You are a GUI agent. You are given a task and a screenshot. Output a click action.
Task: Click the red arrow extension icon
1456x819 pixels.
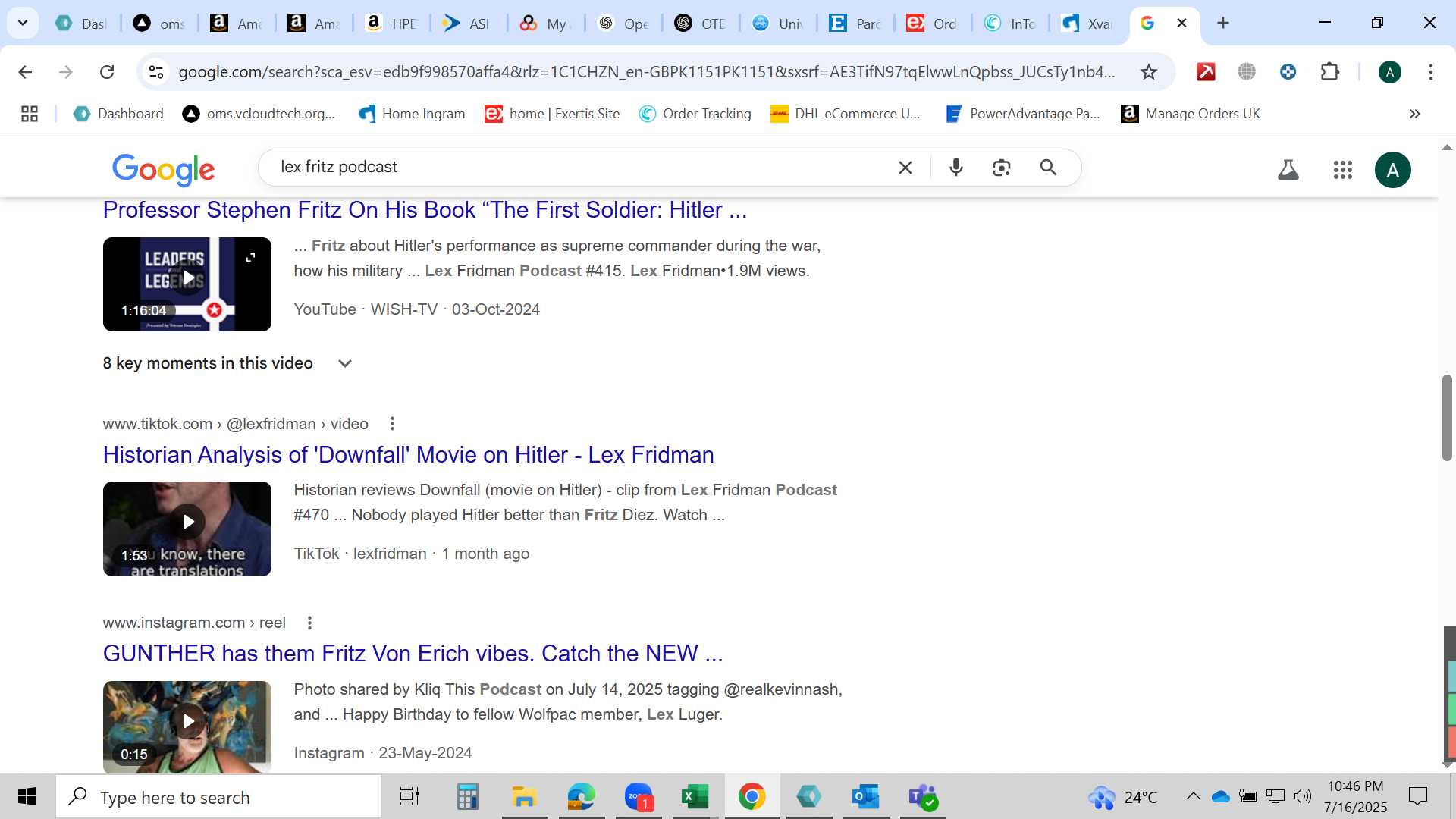pyautogui.click(x=1206, y=72)
